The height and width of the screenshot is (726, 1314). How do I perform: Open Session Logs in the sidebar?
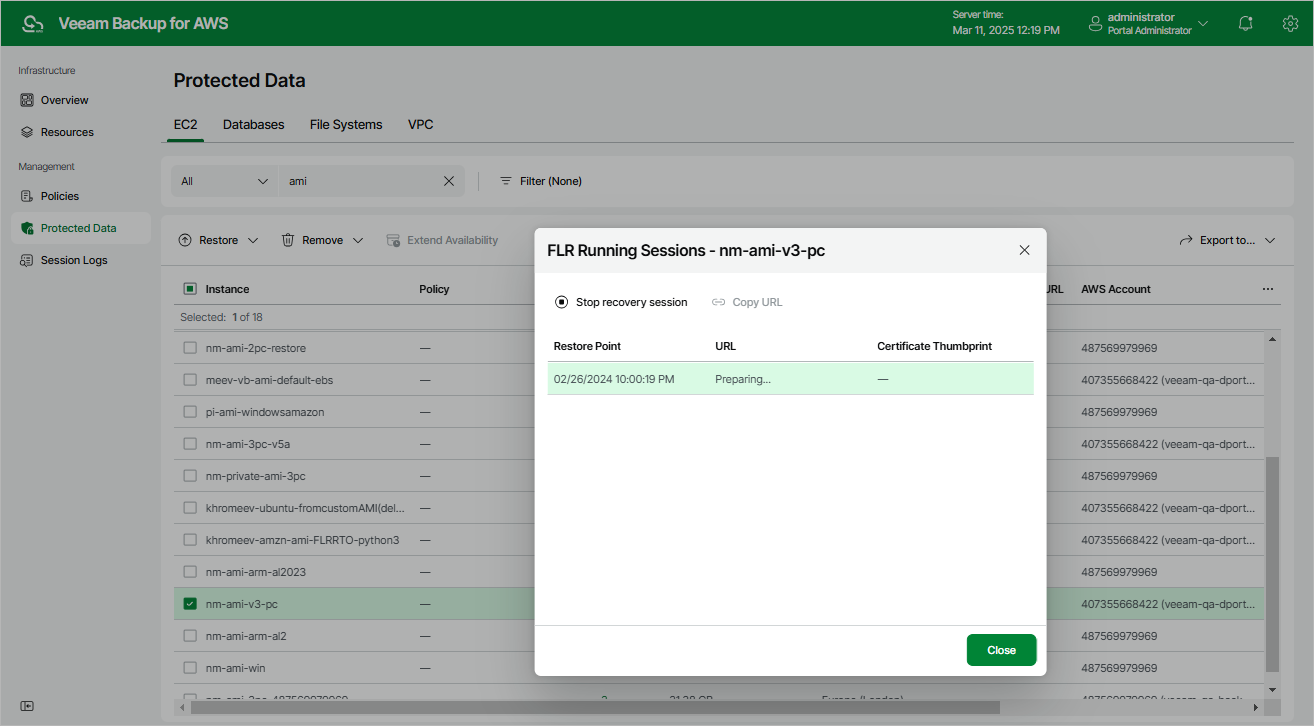click(x=74, y=260)
